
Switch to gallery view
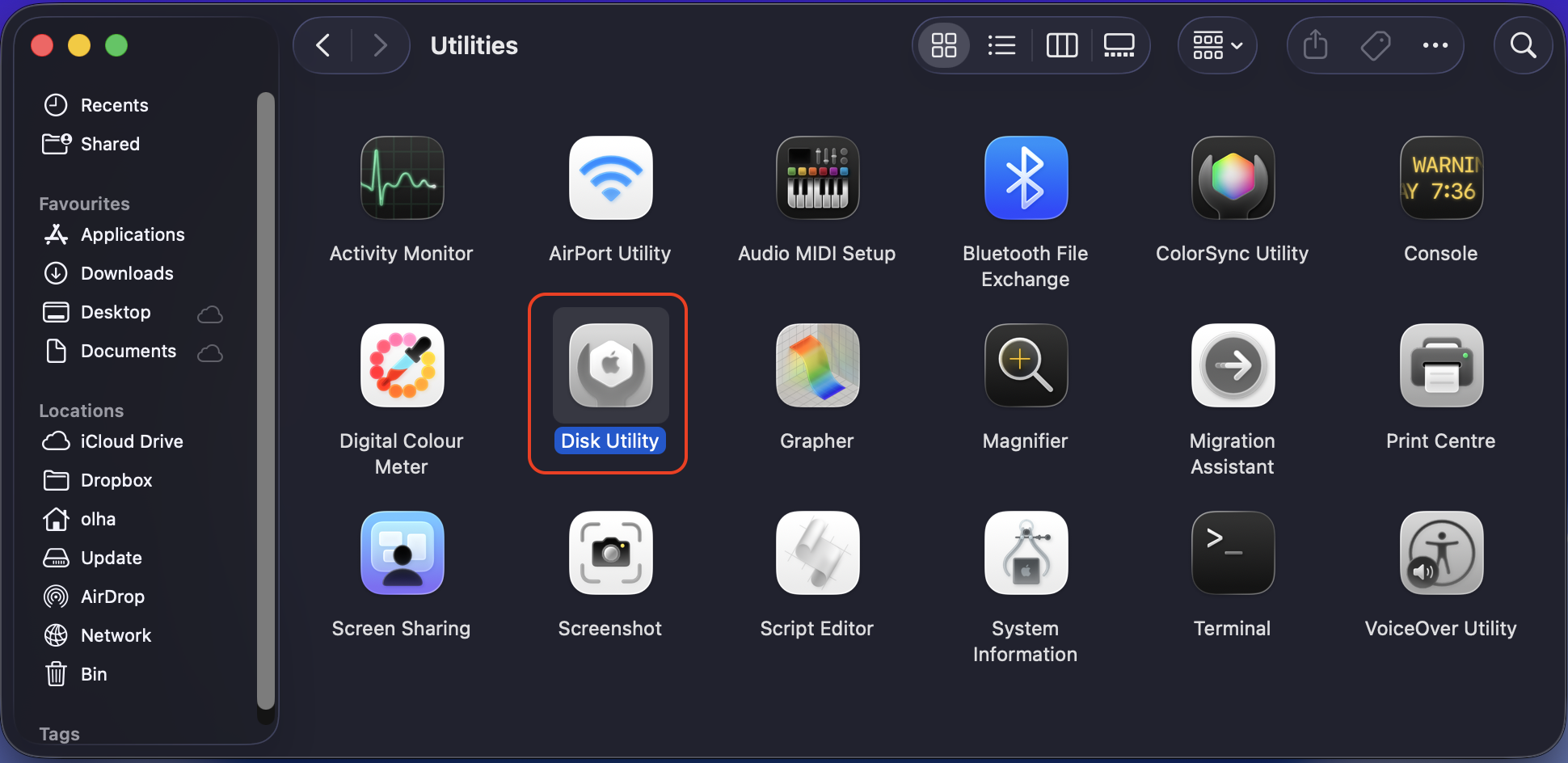pyautogui.click(x=1119, y=45)
